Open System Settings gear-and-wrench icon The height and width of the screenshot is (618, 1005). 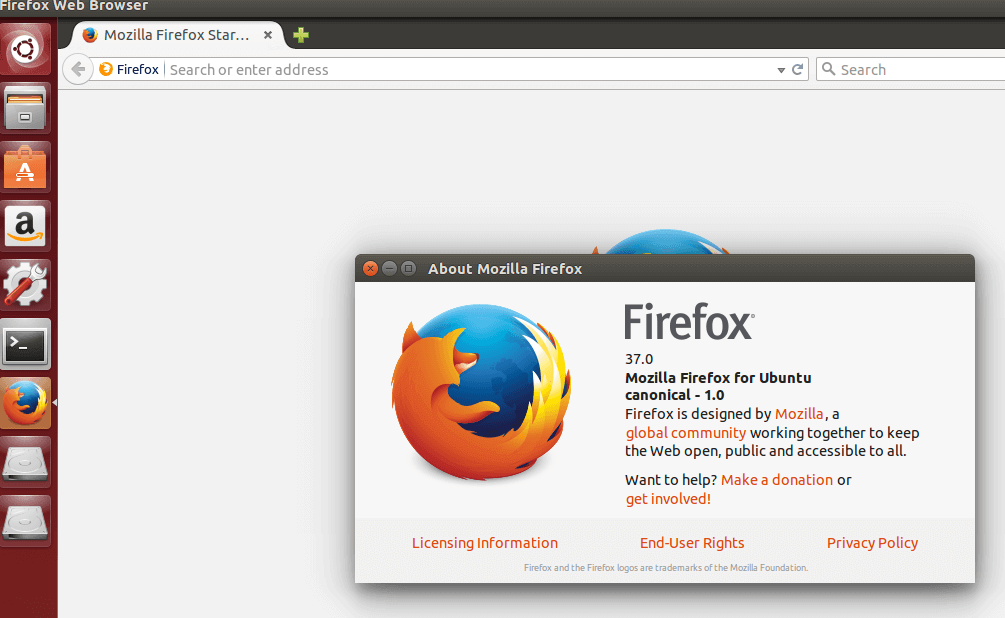(26, 285)
